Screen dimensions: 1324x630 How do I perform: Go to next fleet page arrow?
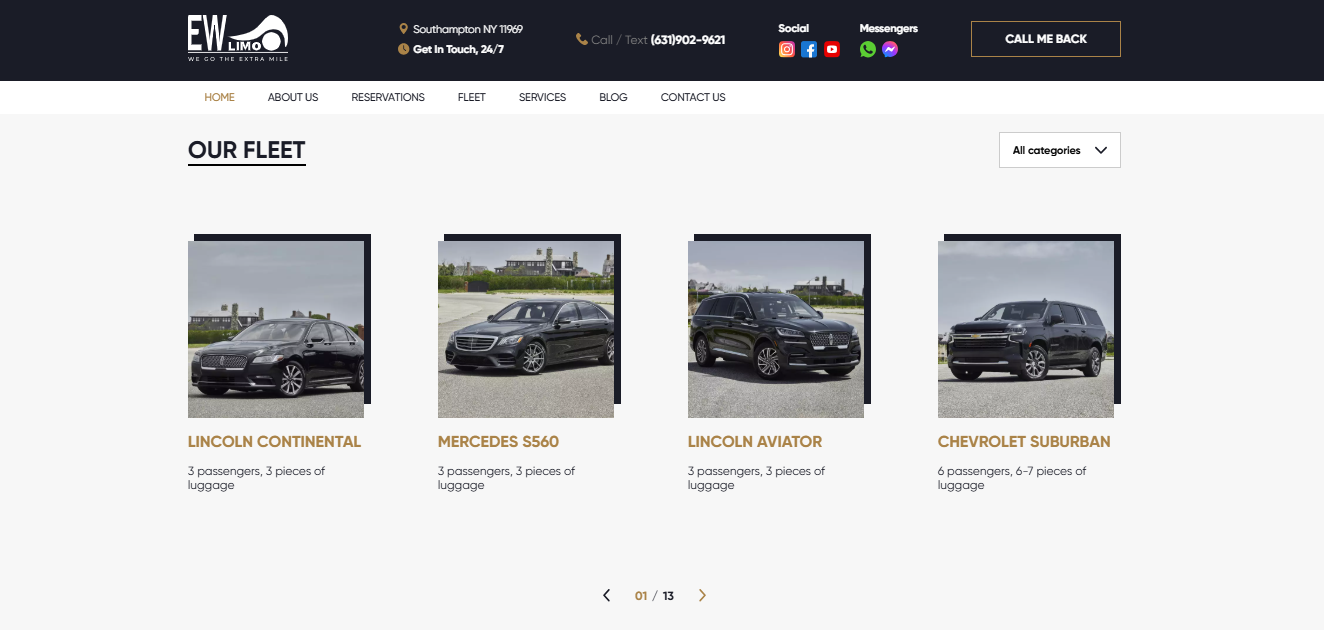[702, 596]
